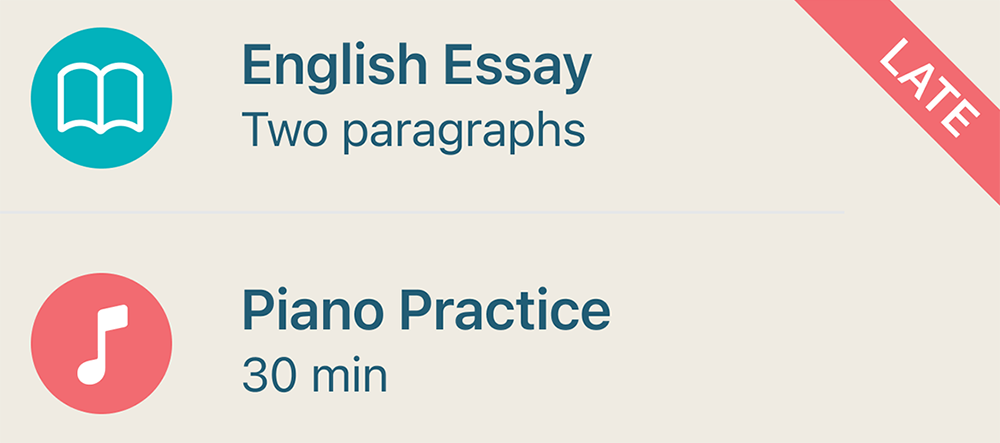Tap the white eighth-note glyph

point(102,343)
